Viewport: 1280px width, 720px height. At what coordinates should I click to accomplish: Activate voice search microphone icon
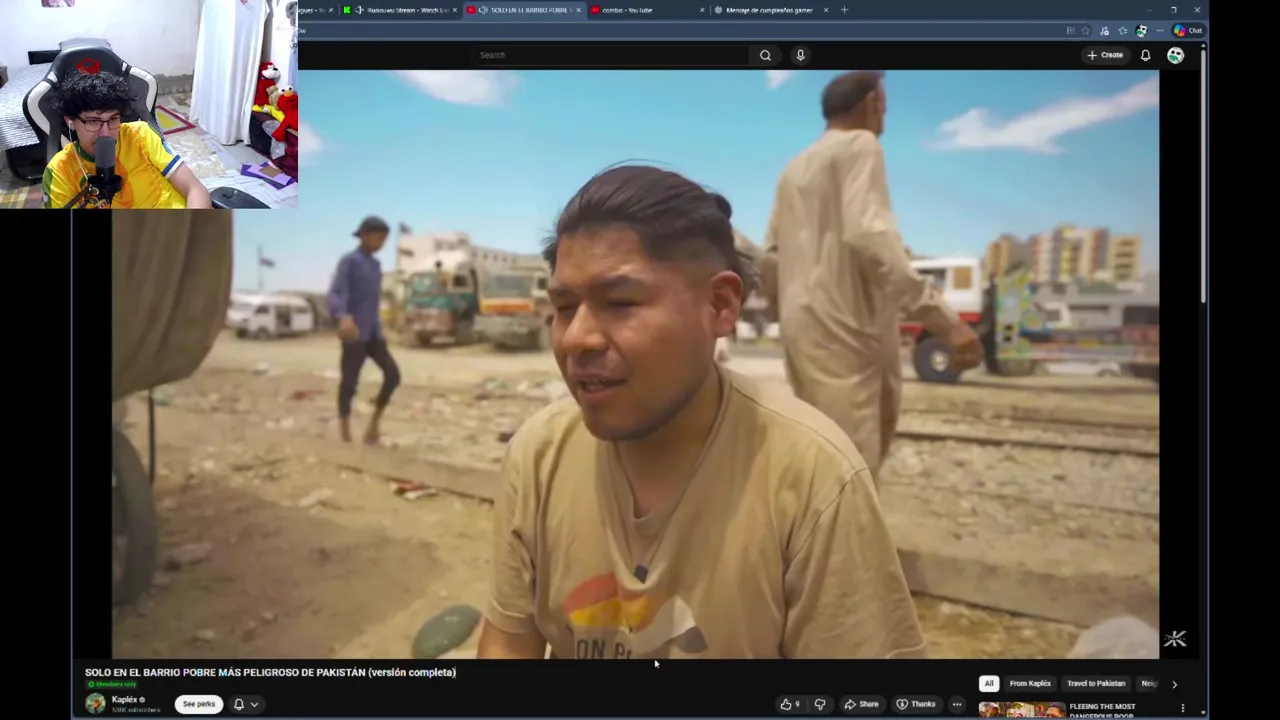800,55
